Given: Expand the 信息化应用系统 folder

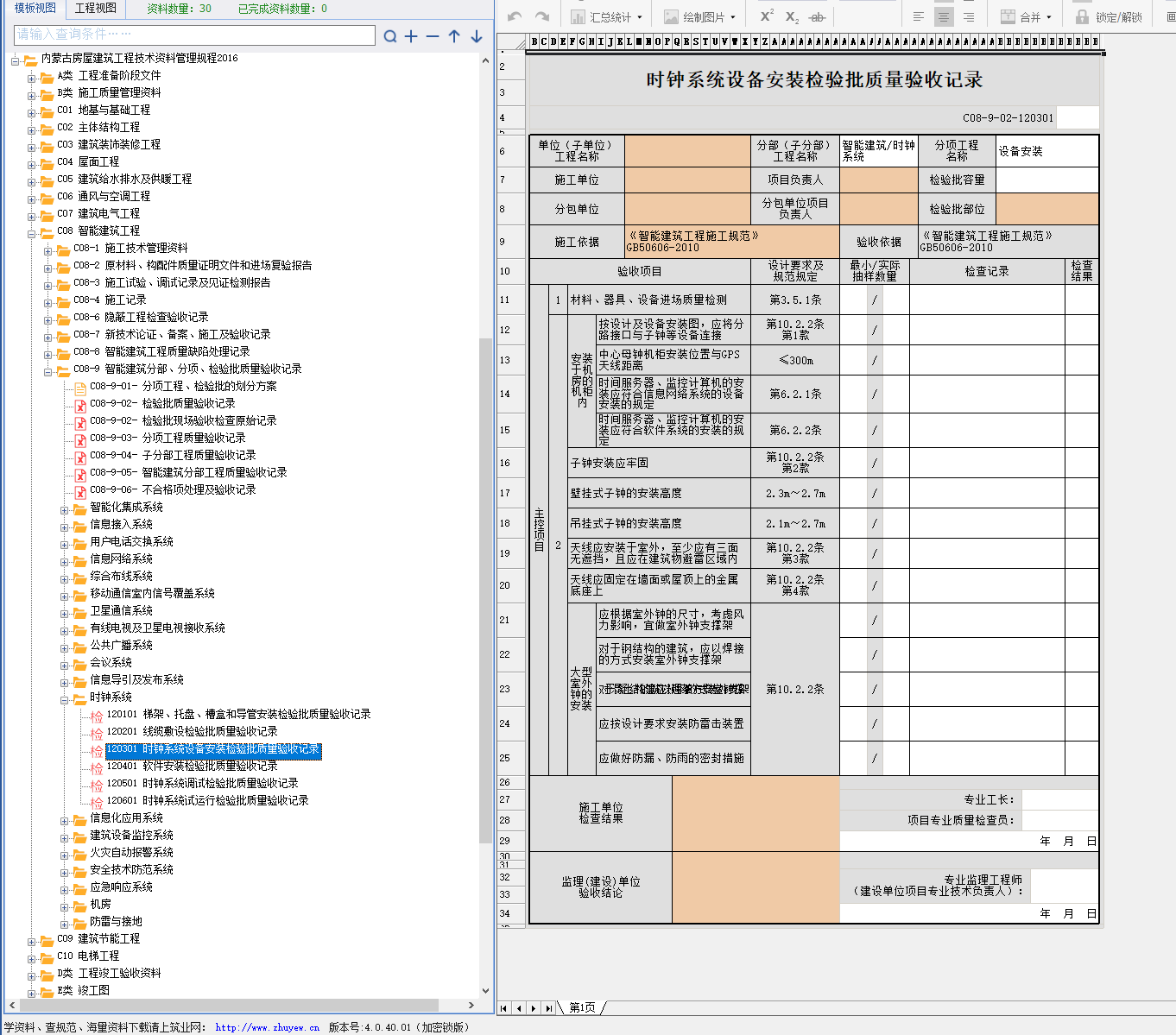Looking at the screenshot, I should (65, 820).
